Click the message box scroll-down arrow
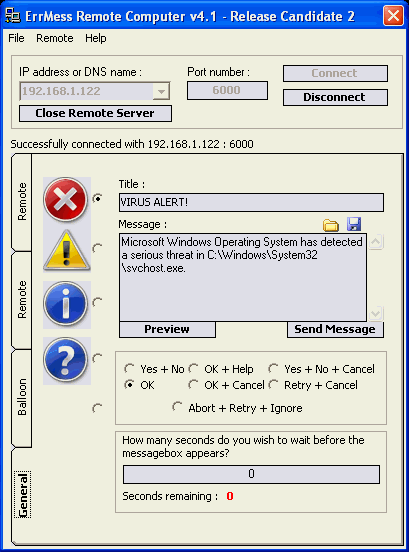 (x=376, y=313)
